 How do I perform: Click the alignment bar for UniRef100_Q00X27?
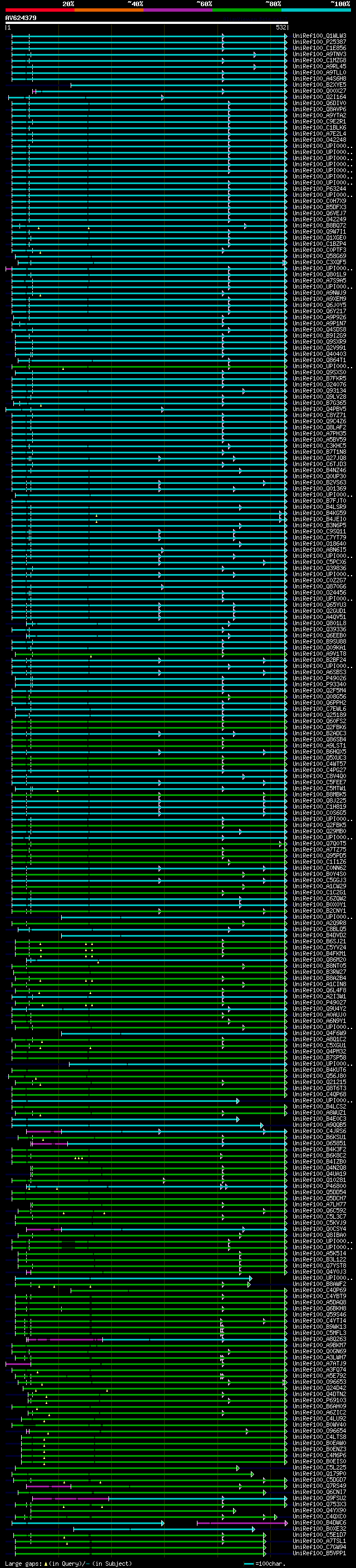(160, 91)
